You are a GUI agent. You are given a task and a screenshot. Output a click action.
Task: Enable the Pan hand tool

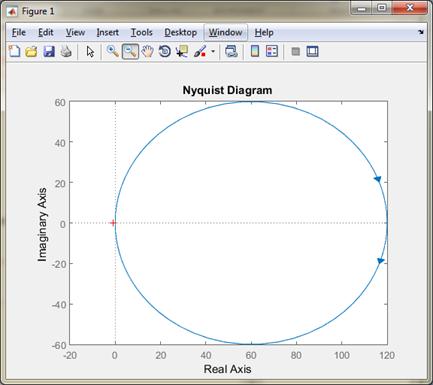click(147, 51)
